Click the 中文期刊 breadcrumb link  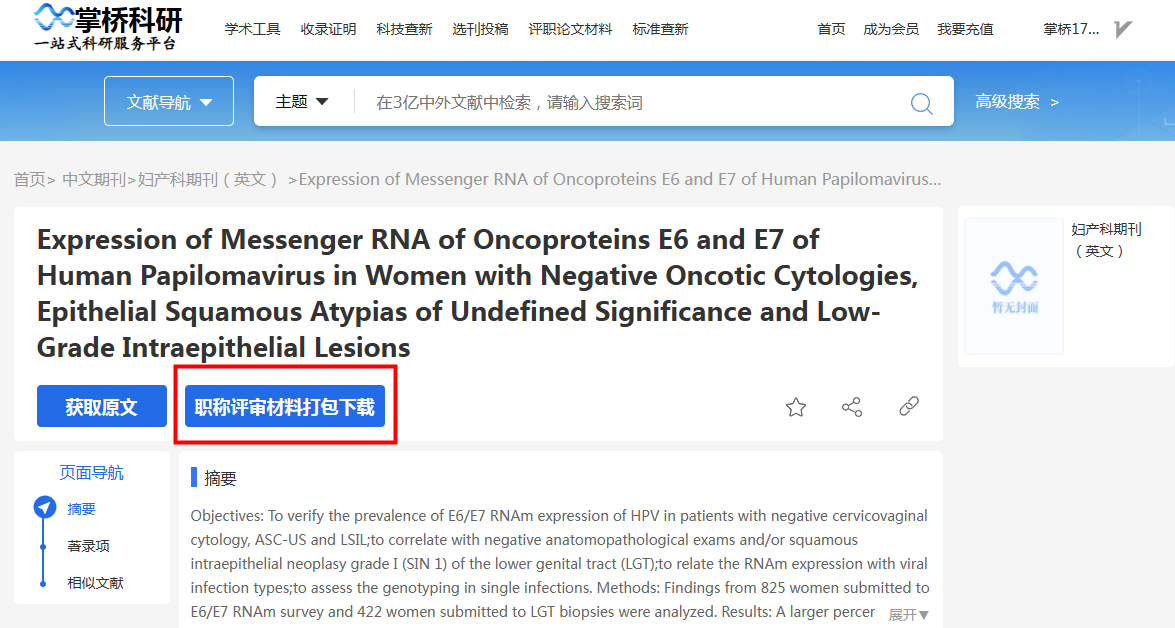click(94, 180)
